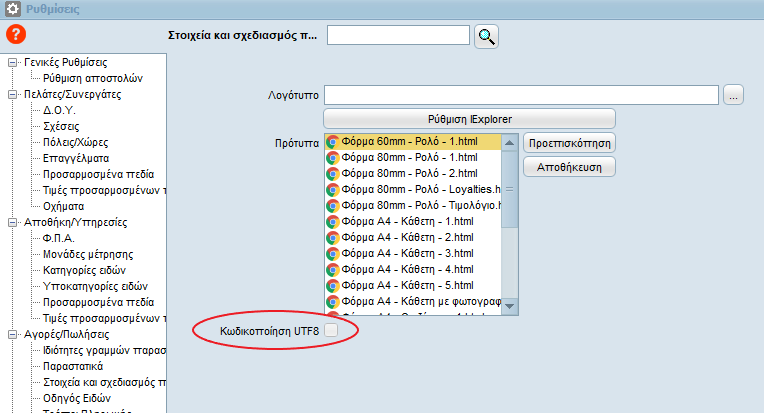Select Οχήματα in the tree

pyautogui.click(x=63, y=206)
